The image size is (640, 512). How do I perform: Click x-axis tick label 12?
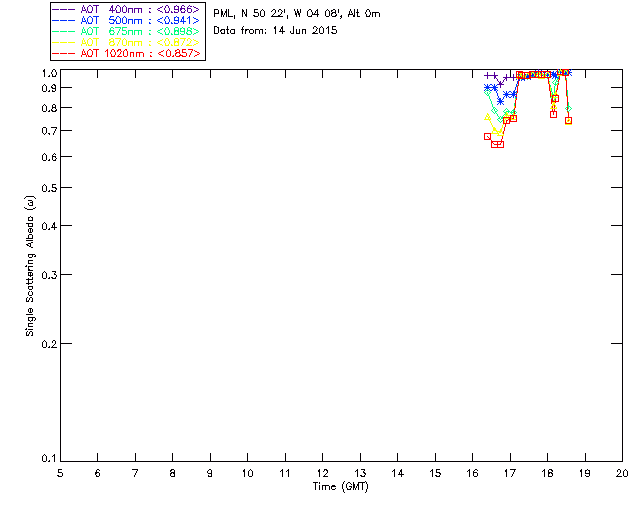322,474
